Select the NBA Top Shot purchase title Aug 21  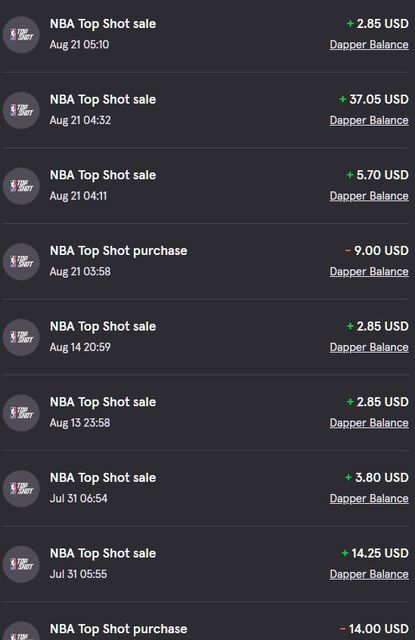(x=118, y=251)
